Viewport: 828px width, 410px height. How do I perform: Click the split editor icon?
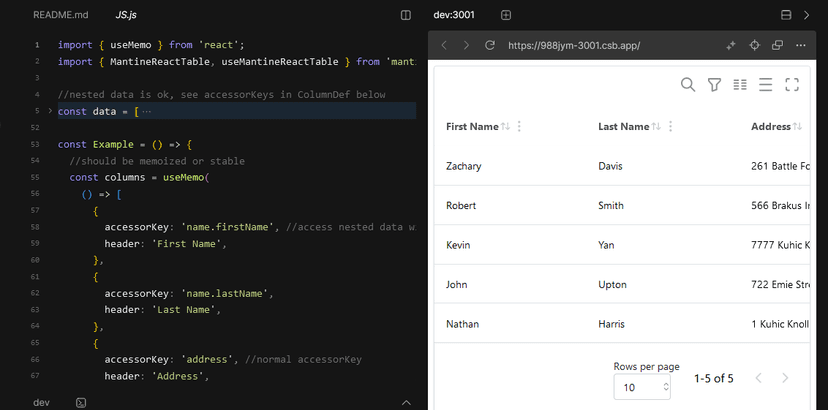click(x=406, y=15)
